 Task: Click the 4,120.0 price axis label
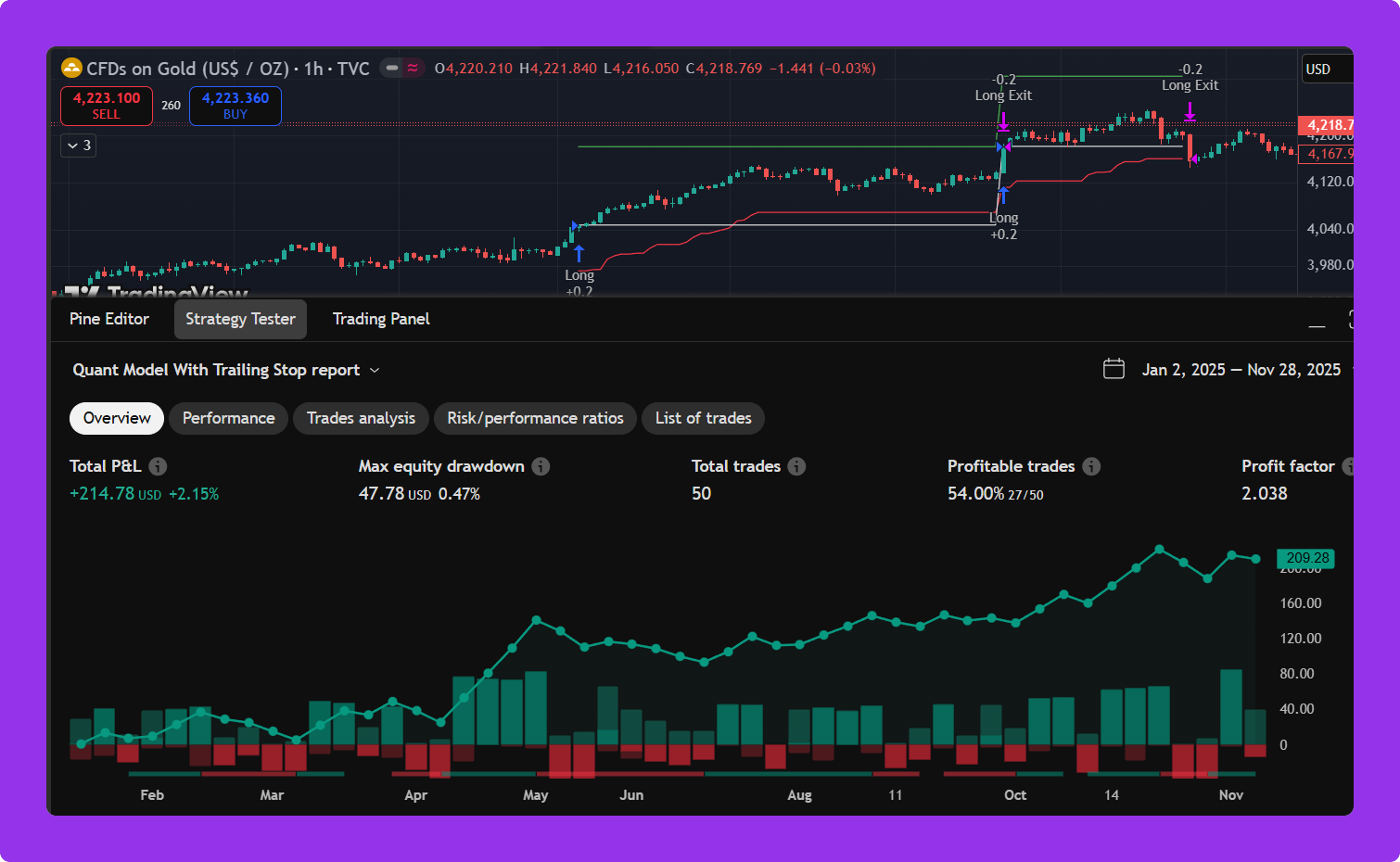(x=1329, y=182)
